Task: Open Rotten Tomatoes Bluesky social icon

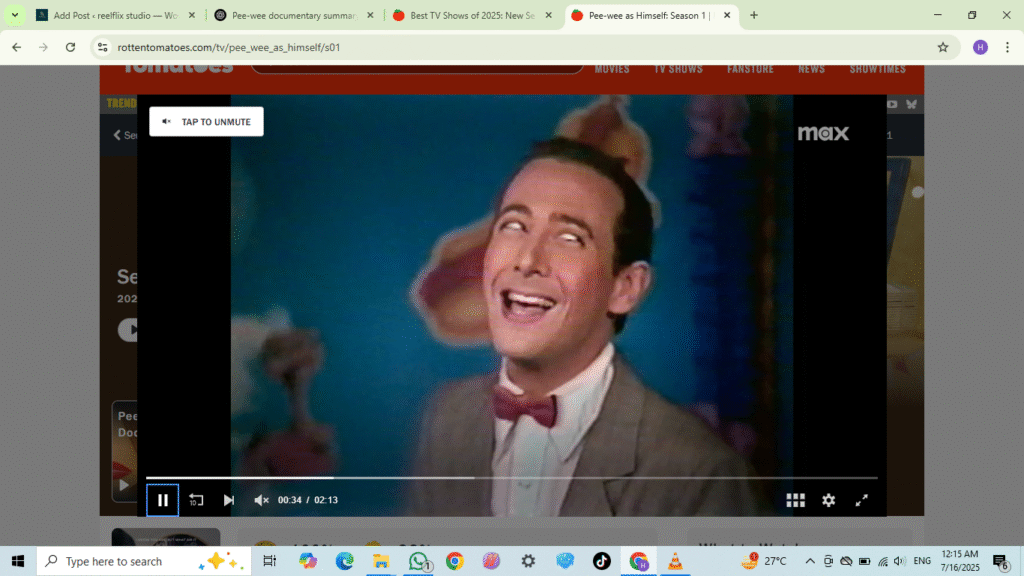Action: [x=912, y=104]
